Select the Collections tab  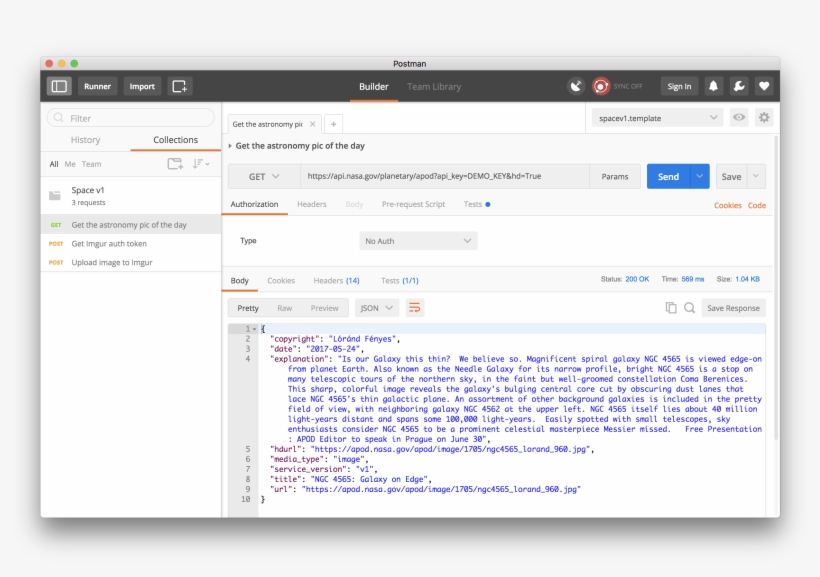[176, 140]
